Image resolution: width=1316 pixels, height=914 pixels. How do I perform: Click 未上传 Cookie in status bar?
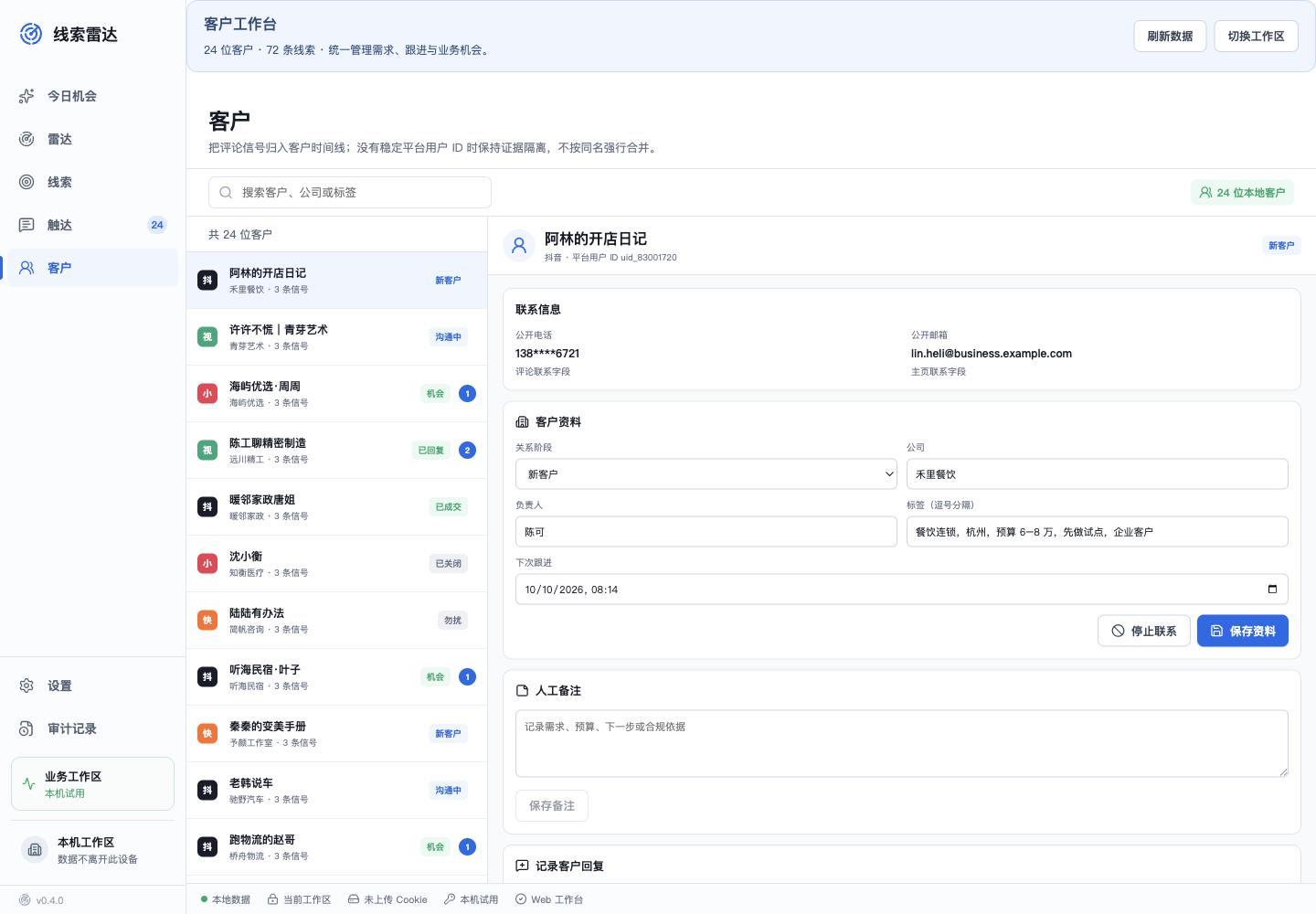[x=387, y=899]
